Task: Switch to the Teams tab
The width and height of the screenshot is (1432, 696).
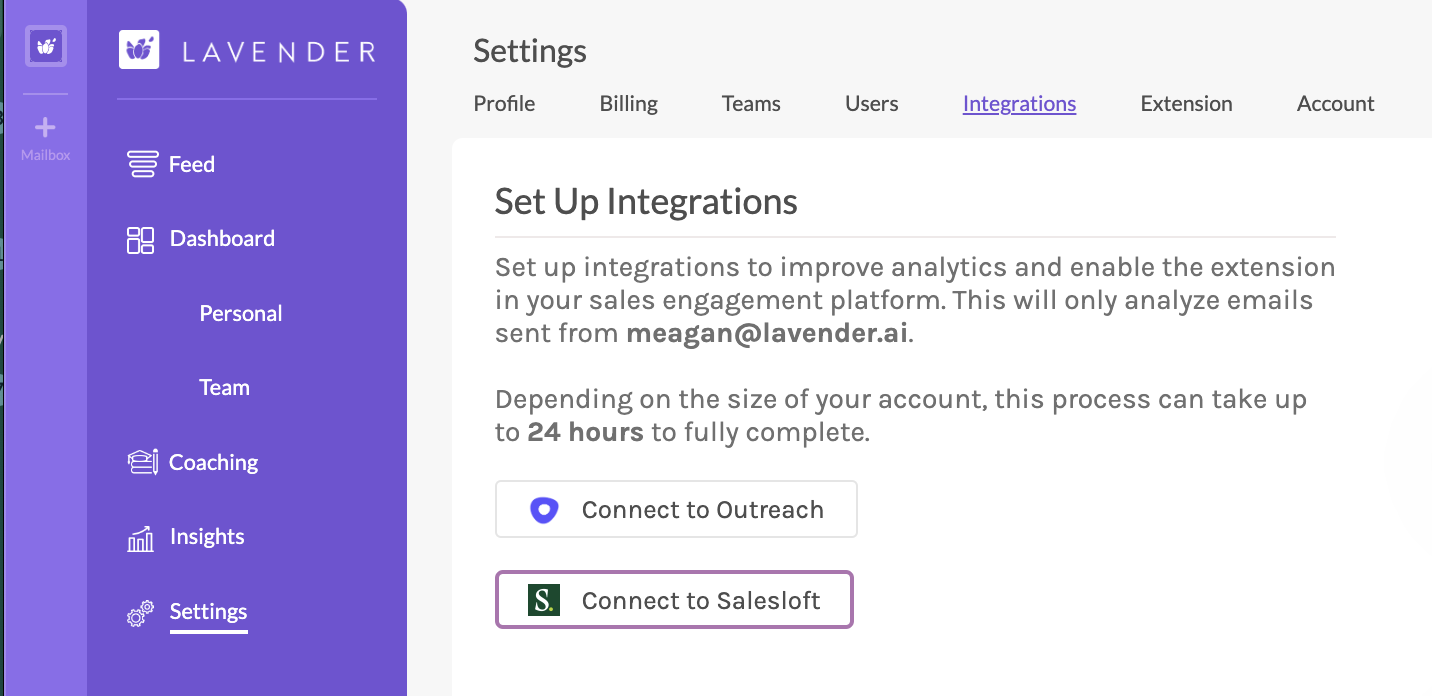Action: click(x=751, y=103)
